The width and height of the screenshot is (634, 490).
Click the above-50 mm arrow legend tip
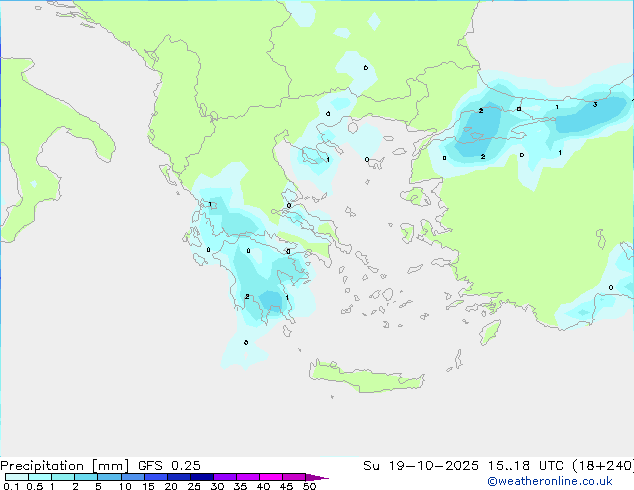(317, 477)
